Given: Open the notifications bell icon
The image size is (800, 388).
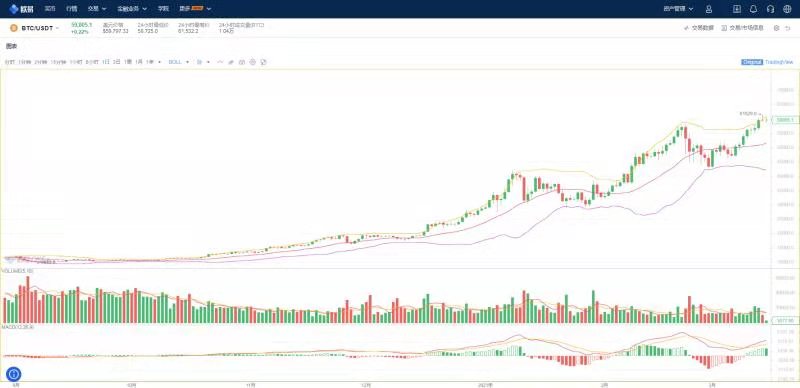Looking at the screenshot, I should (x=754, y=9).
